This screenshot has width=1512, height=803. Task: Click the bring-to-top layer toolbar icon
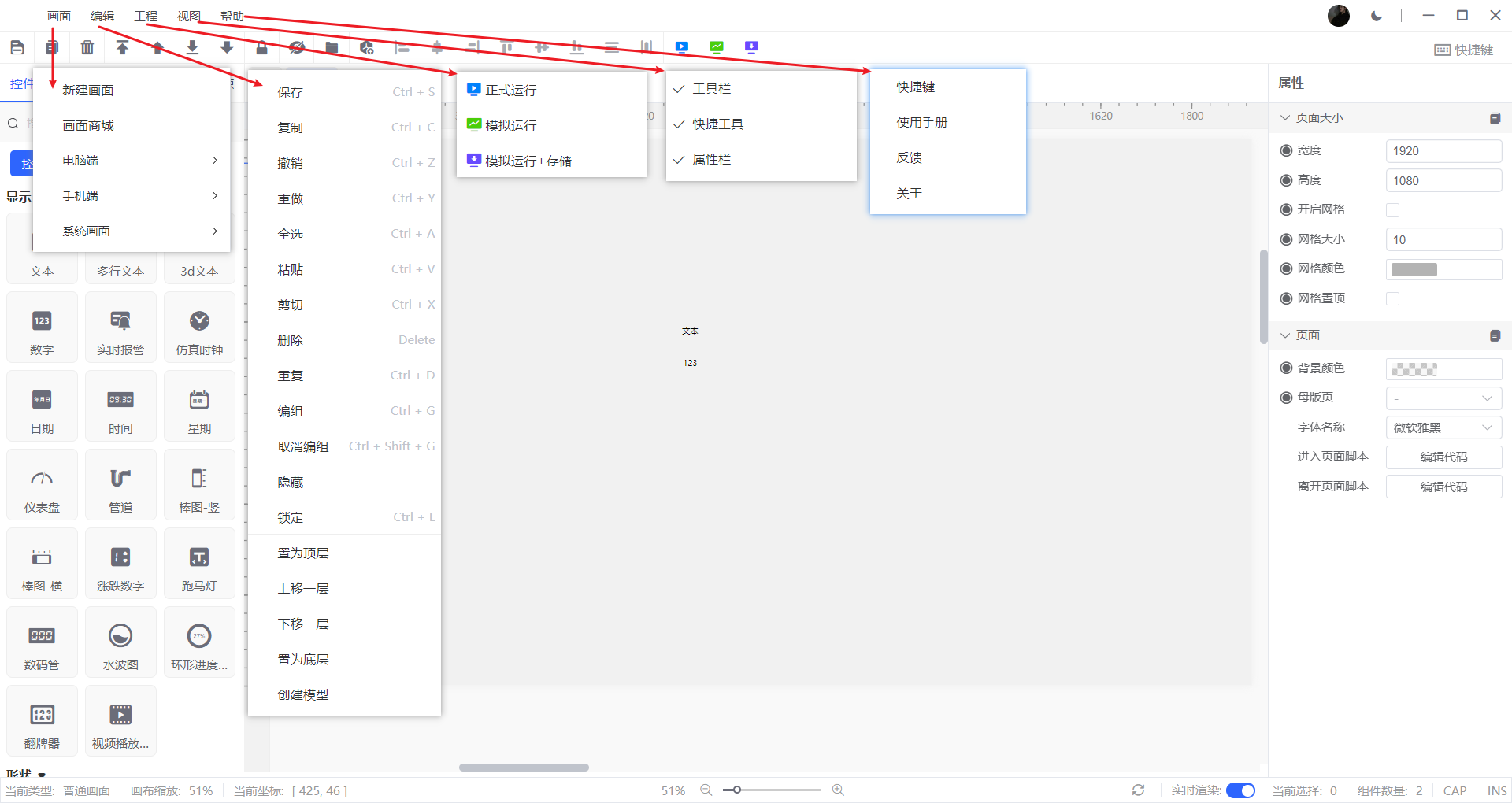click(122, 47)
